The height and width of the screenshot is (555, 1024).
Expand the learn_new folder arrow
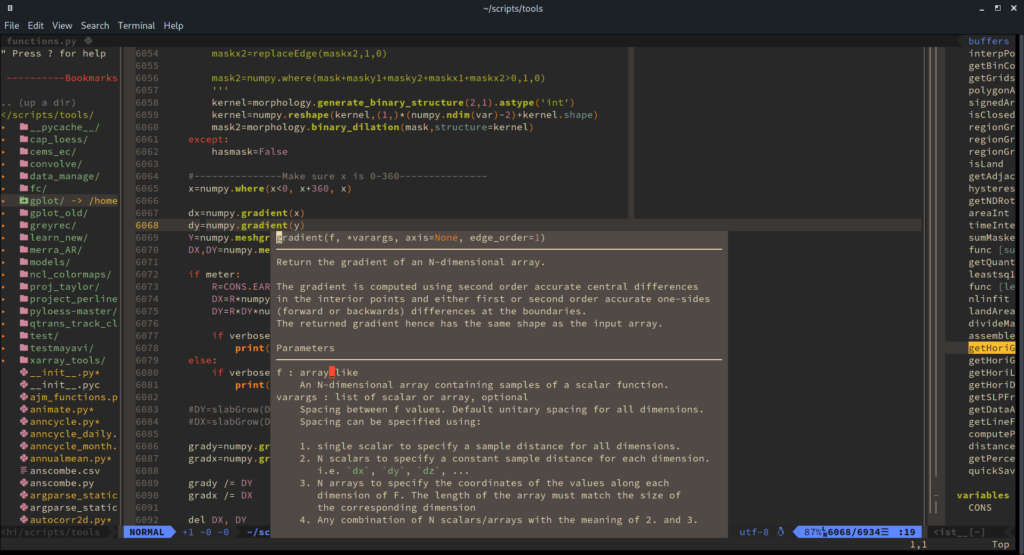[4, 238]
